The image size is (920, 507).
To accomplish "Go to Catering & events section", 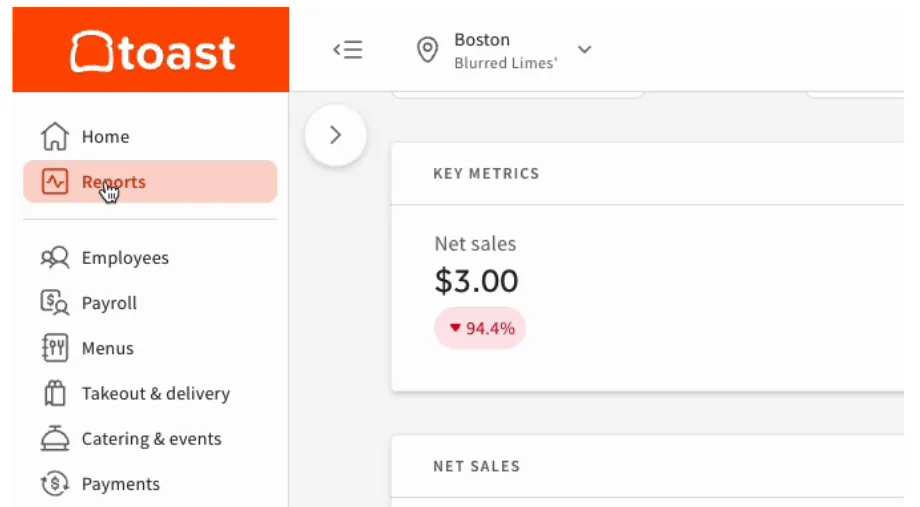I will point(150,438).
